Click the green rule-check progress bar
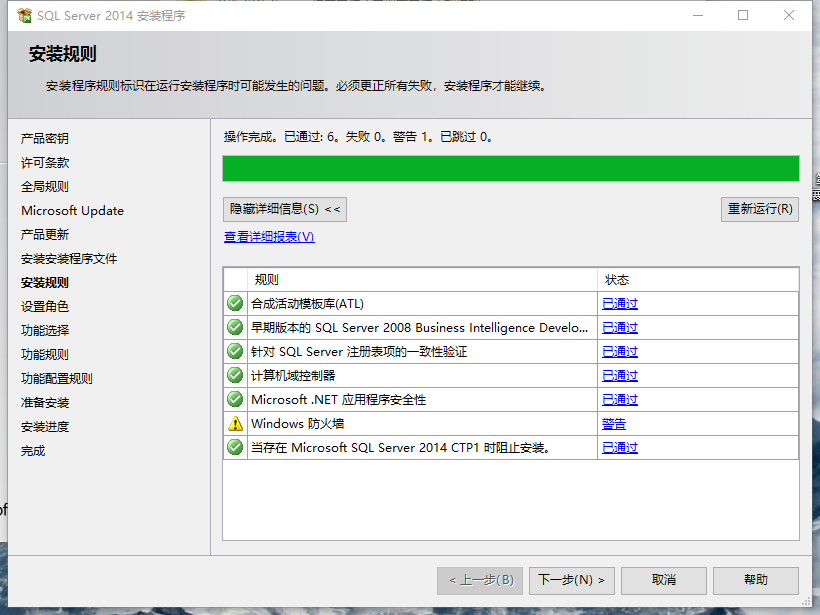 tap(511, 168)
